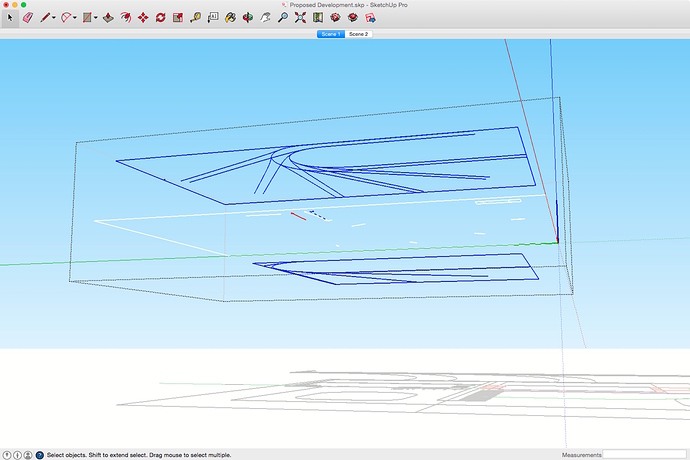
Task: Open the Extension Warehouse icon
Action: (x=352, y=18)
